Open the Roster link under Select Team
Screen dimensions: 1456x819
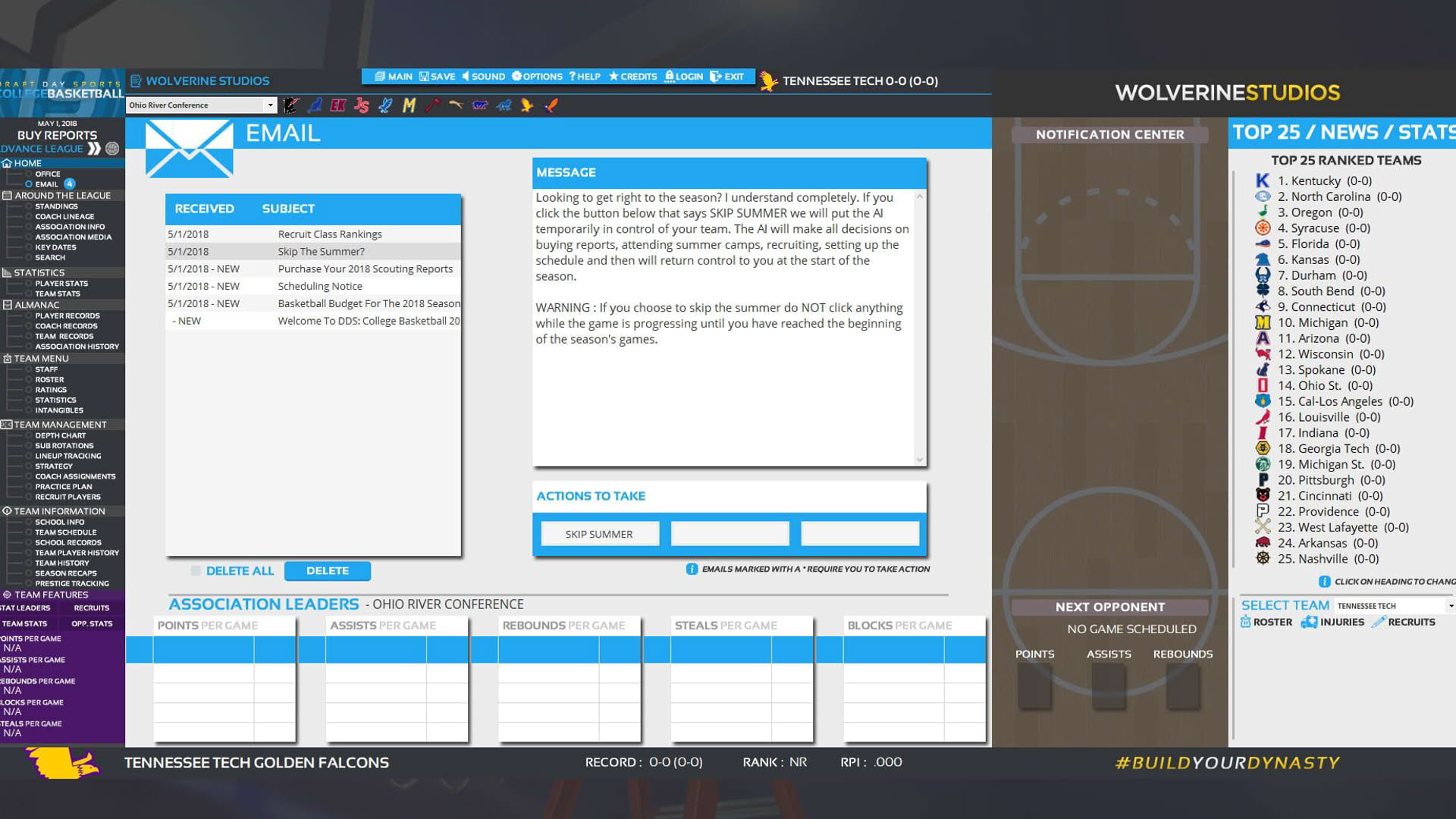click(x=1266, y=622)
